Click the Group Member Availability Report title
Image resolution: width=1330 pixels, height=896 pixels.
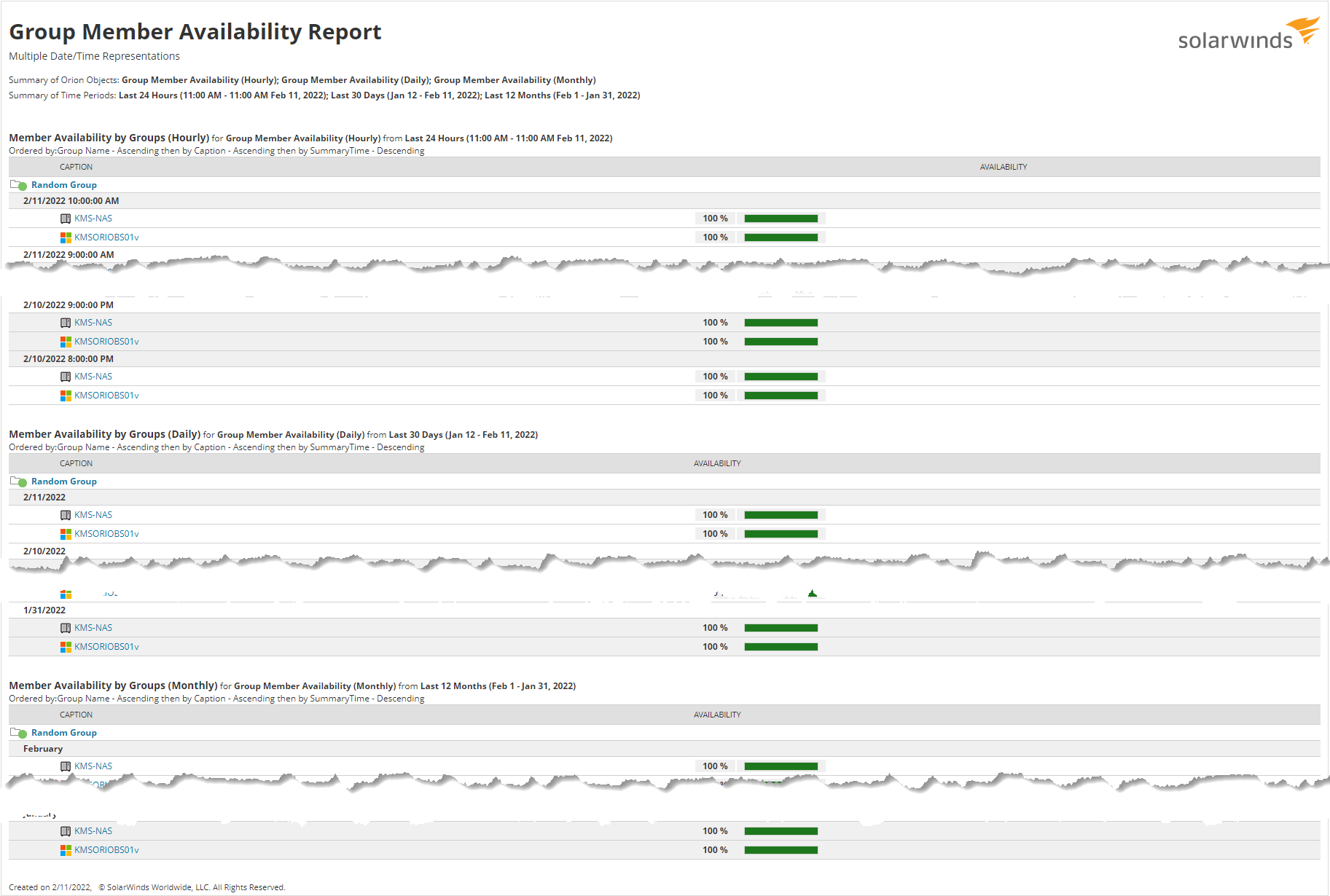(195, 32)
